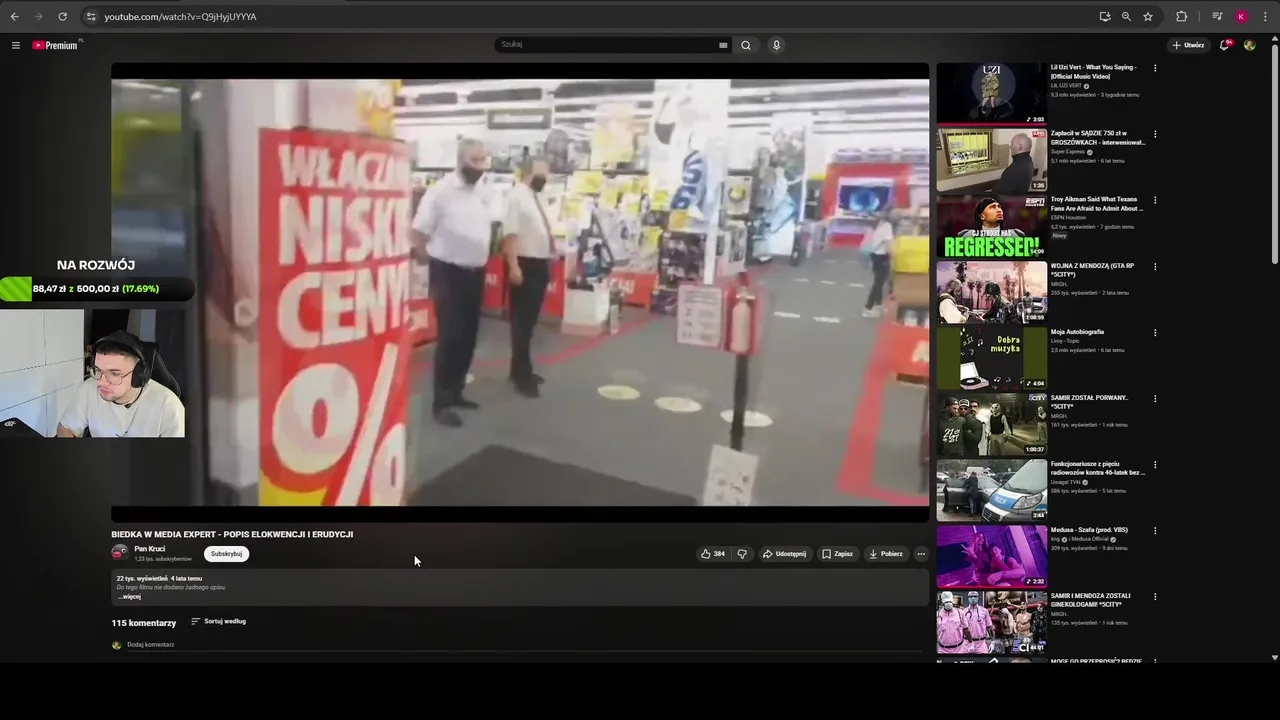This screenshot has width=1280, height=720.
Task: Open ESPN Houston channel name
Action: tap(1068, 218)
